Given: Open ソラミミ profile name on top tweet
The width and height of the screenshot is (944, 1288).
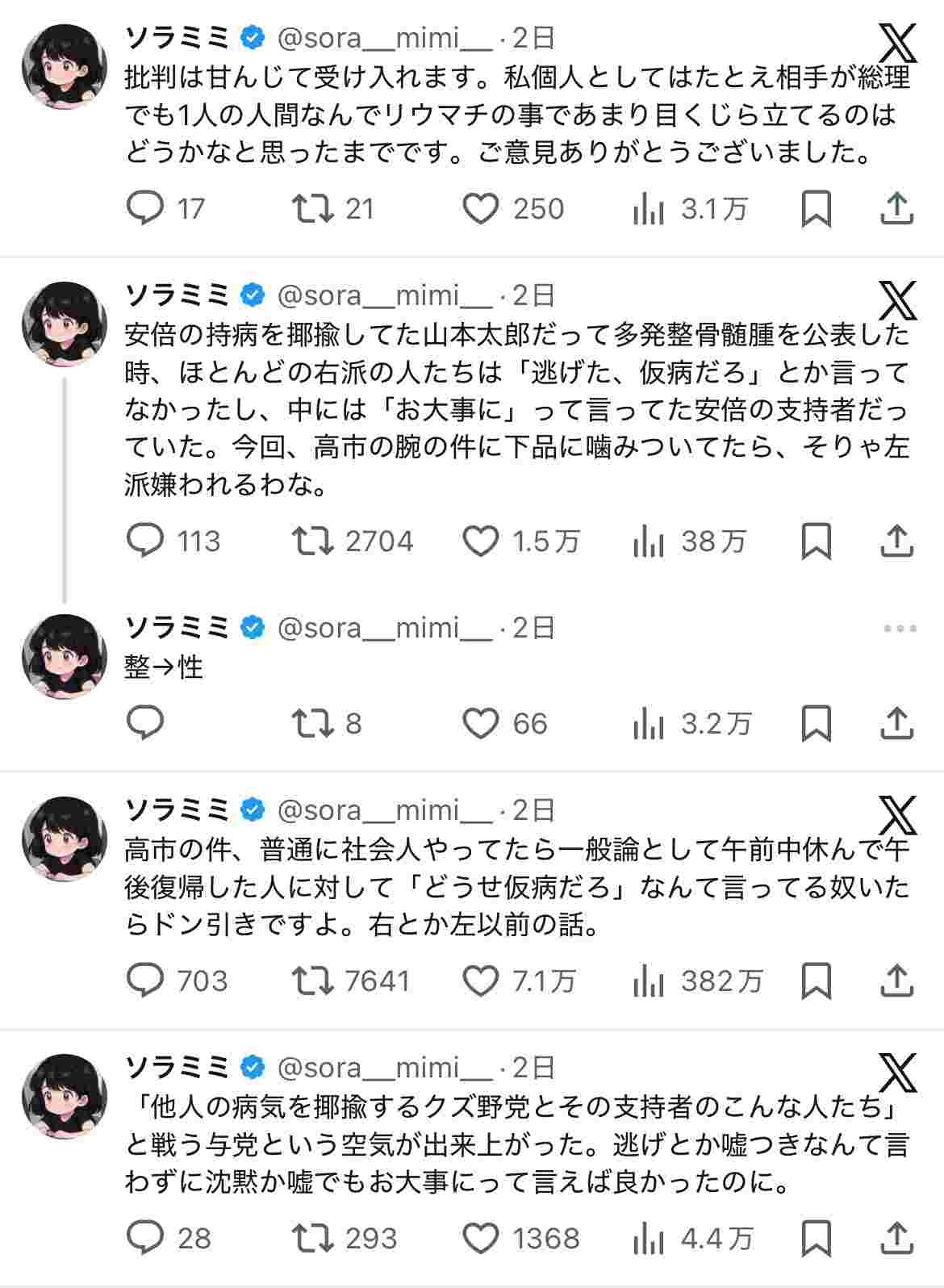Looking at the screenshot, I should coord(178,37).
